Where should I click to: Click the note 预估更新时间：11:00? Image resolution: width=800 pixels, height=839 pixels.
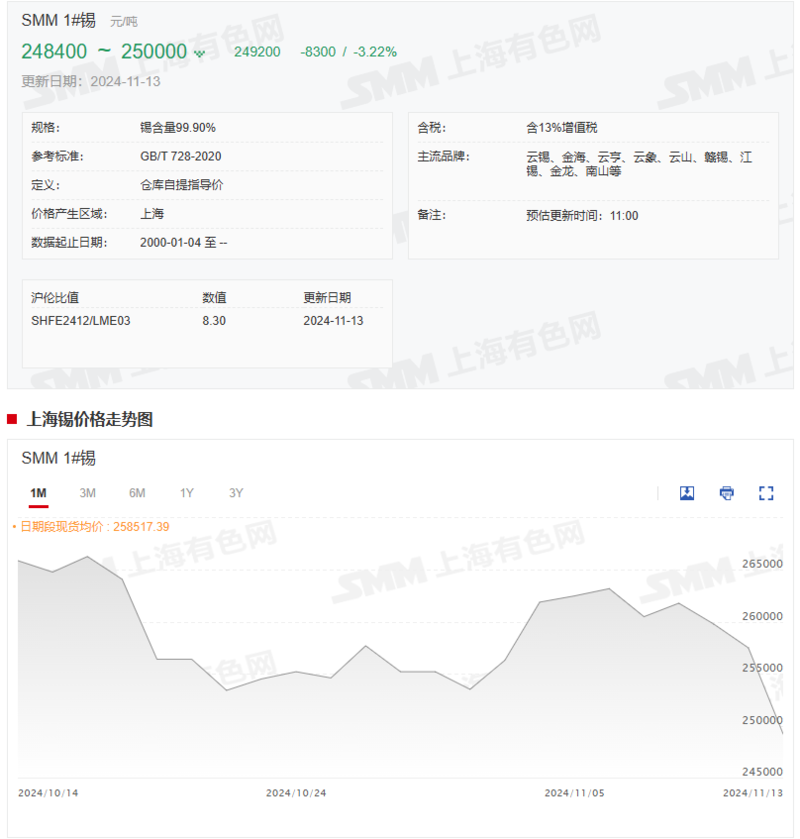(x=582, y=216)
